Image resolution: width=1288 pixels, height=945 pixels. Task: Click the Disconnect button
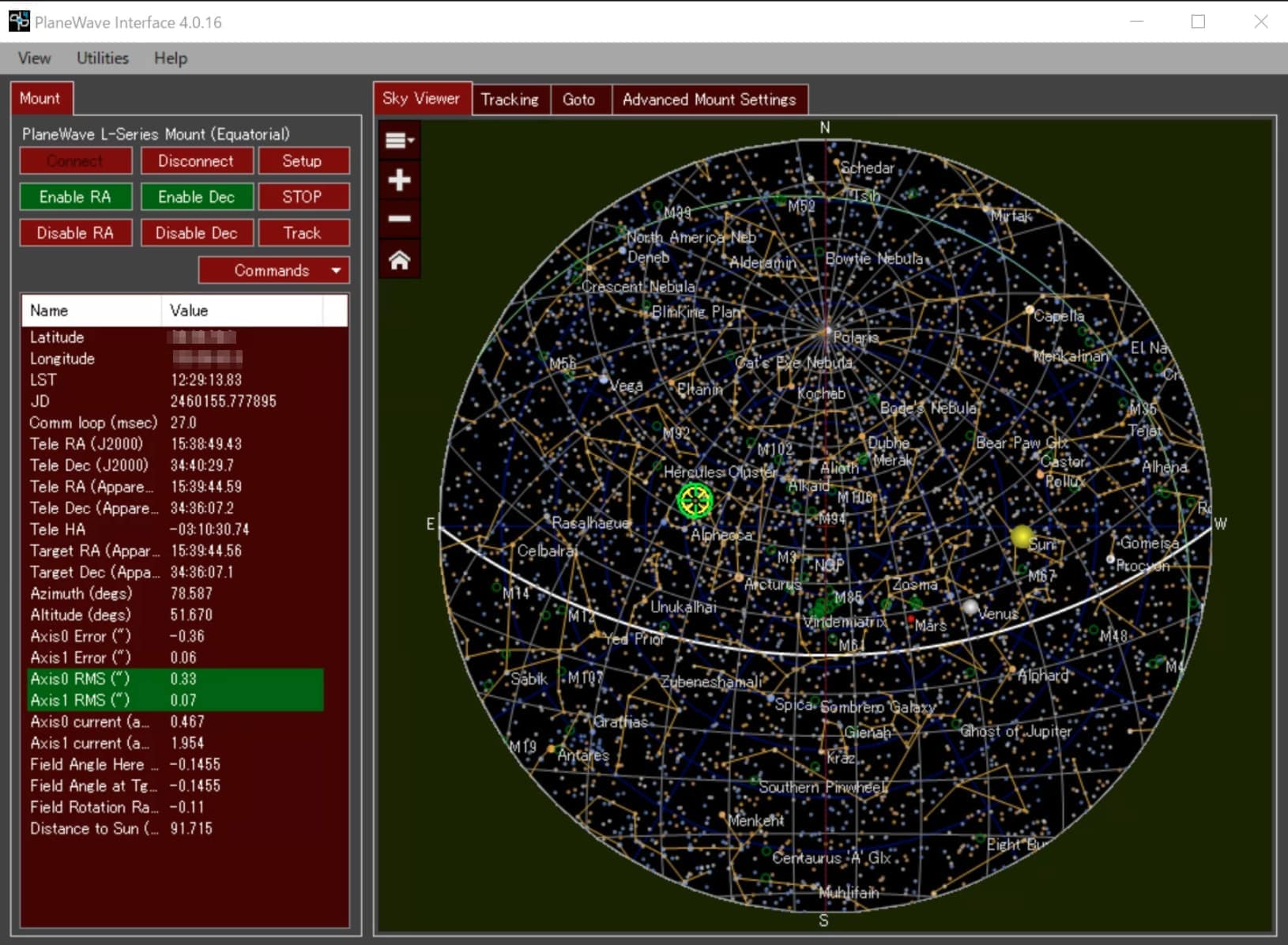[x=196, y=160]
